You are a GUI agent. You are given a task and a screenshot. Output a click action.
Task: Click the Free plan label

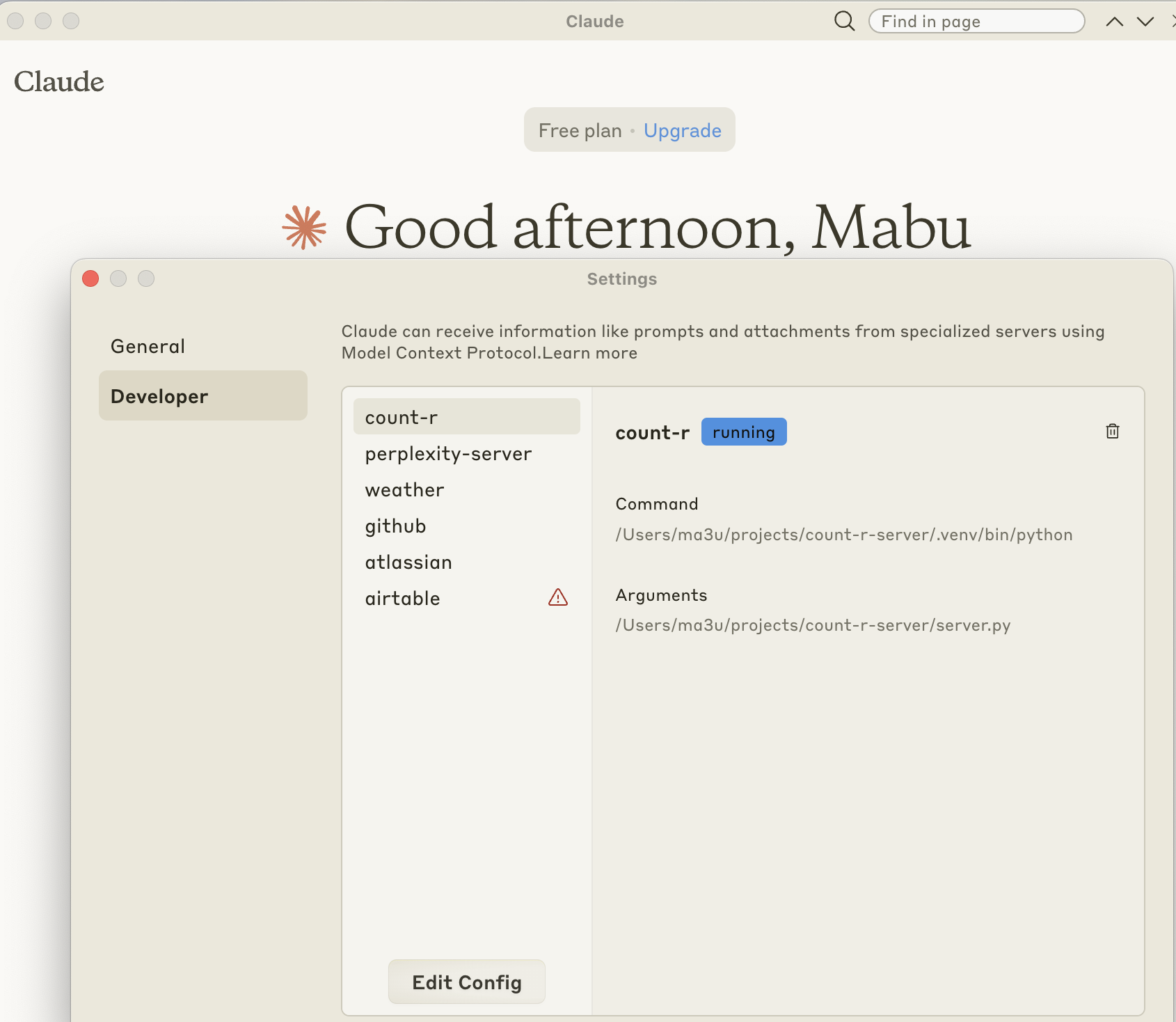click(580, 130)
